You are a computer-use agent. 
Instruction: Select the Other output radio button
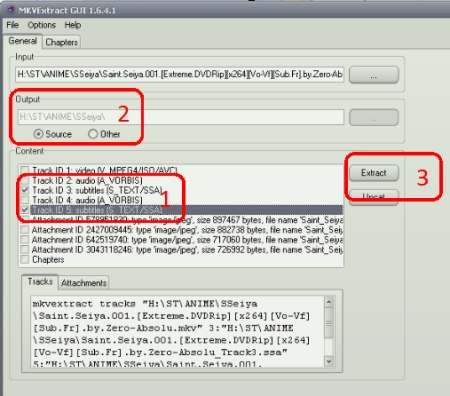coord(93,134)
